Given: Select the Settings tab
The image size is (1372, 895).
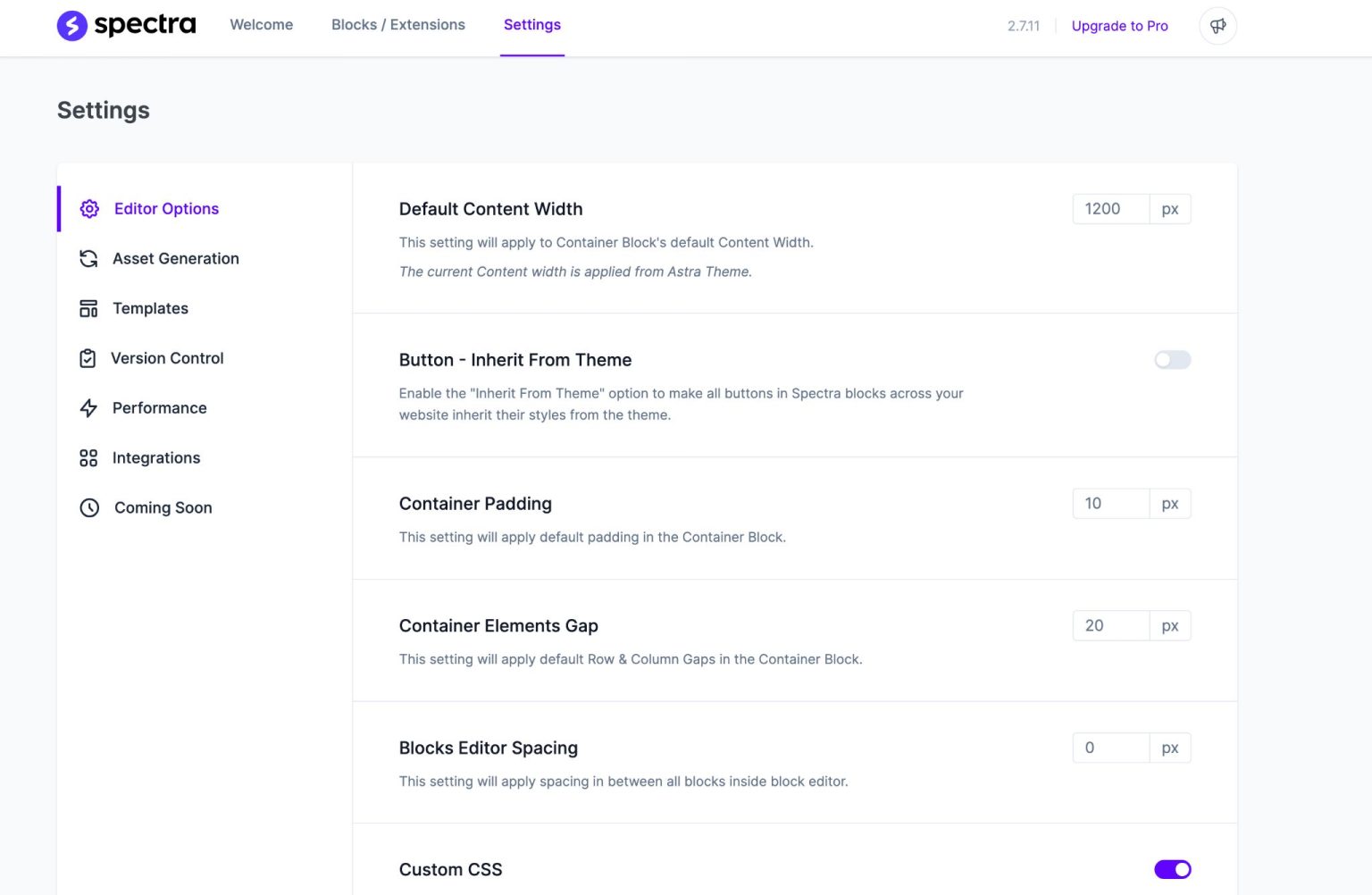Looking at the screenshot, I should (531, 25).
